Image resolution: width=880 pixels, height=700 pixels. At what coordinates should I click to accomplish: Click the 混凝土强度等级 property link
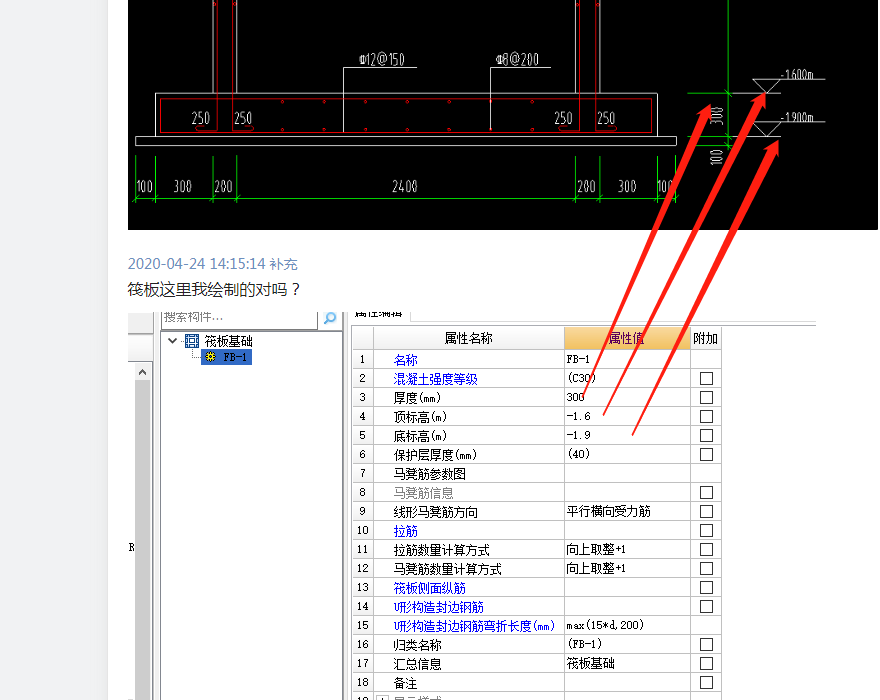click(x=436, y=379)
